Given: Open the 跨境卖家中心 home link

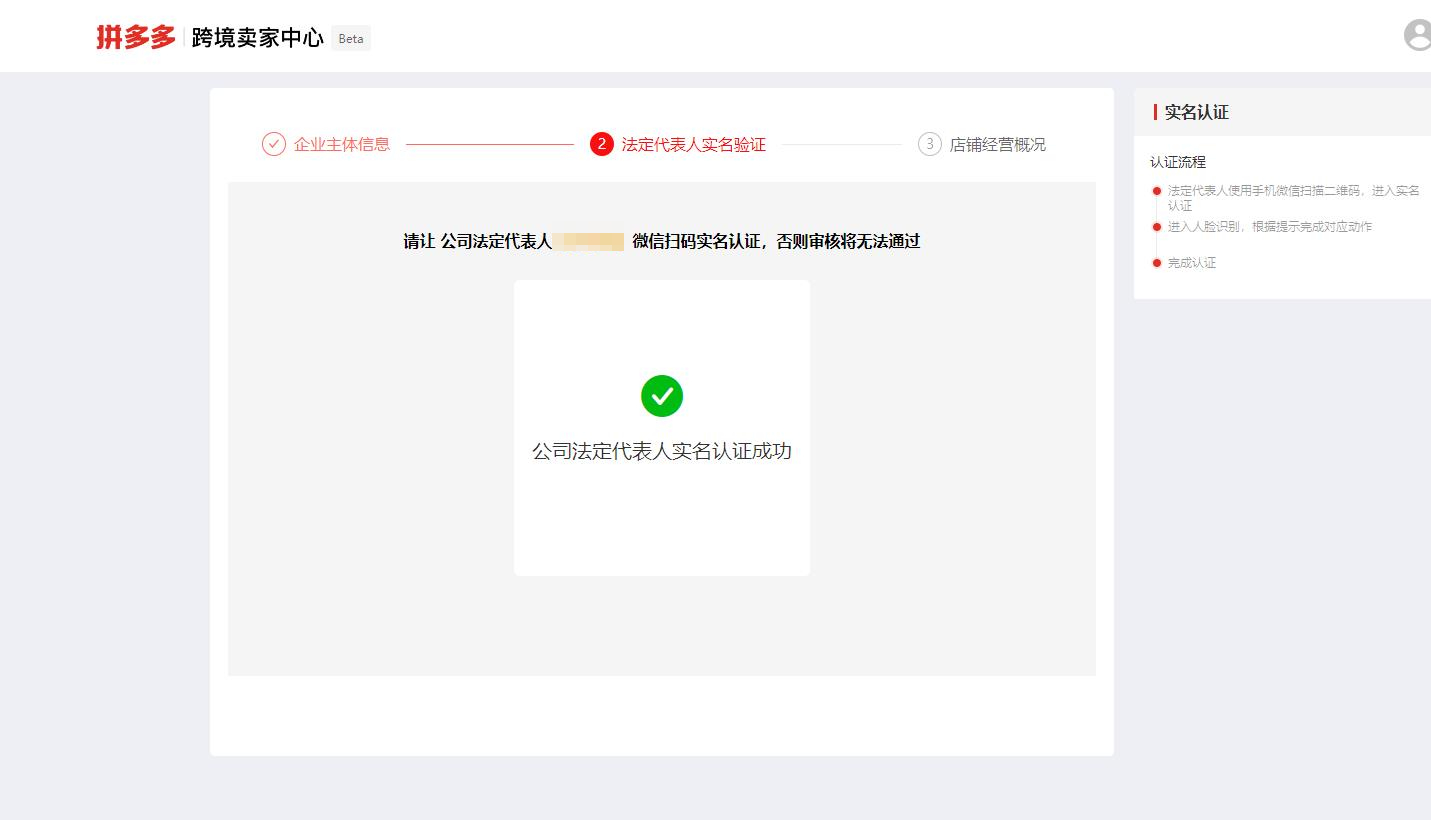Looking at the screenshot, I should point(255,37).
